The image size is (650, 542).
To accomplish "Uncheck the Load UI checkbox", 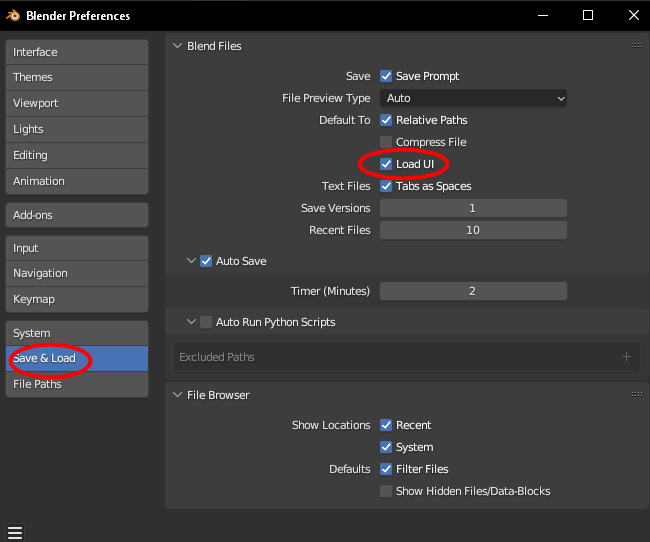I will pos(386,164).
